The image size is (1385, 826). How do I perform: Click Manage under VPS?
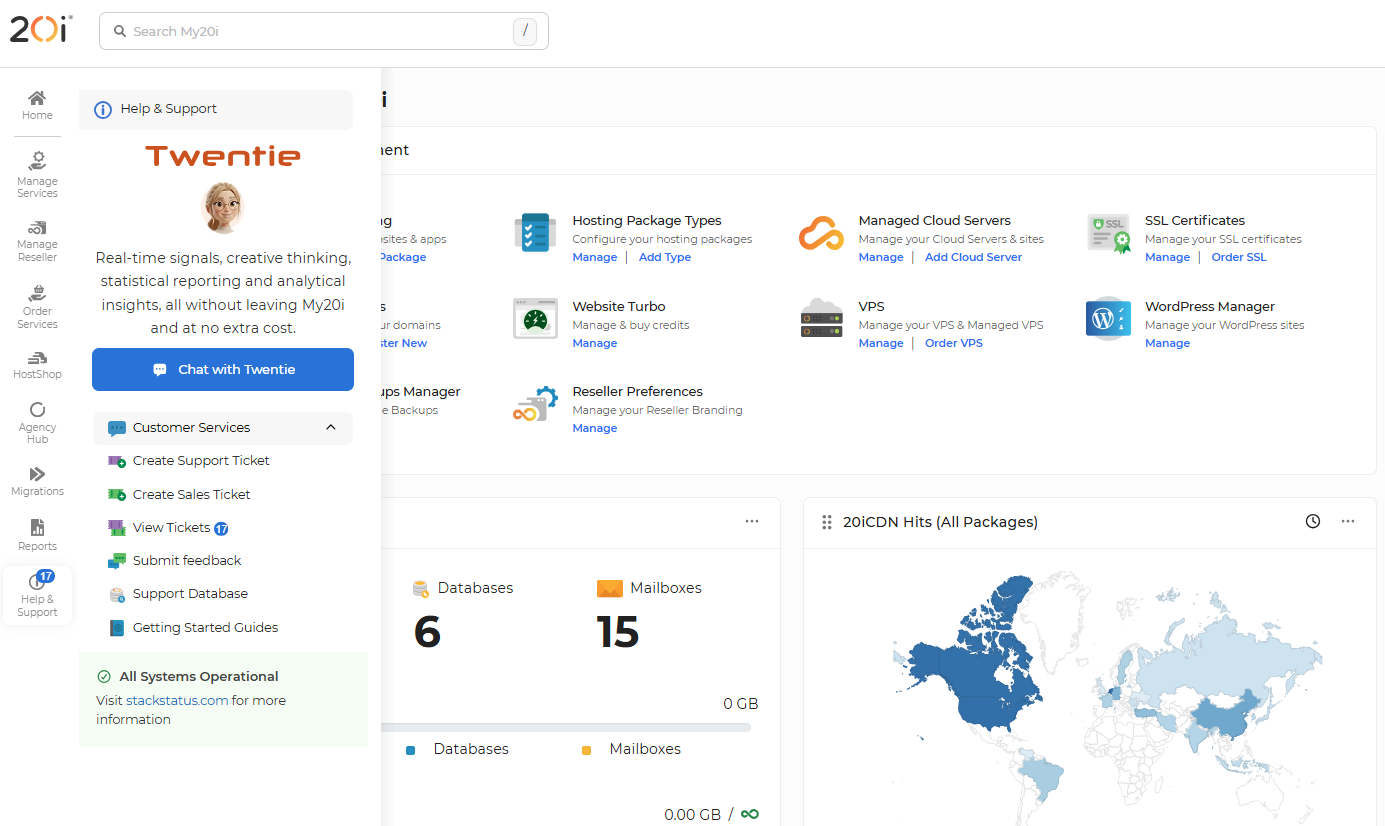click(x=881, y=343)
